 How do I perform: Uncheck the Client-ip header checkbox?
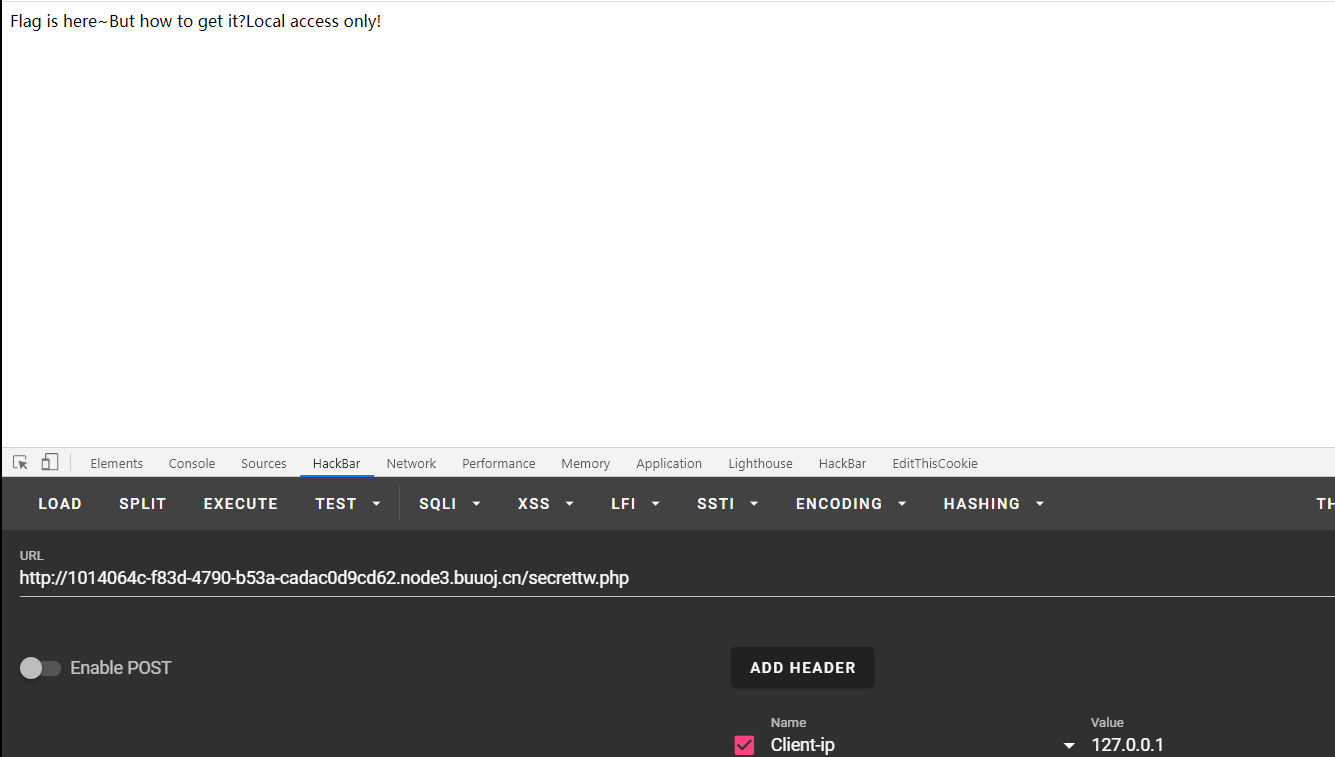744,745
